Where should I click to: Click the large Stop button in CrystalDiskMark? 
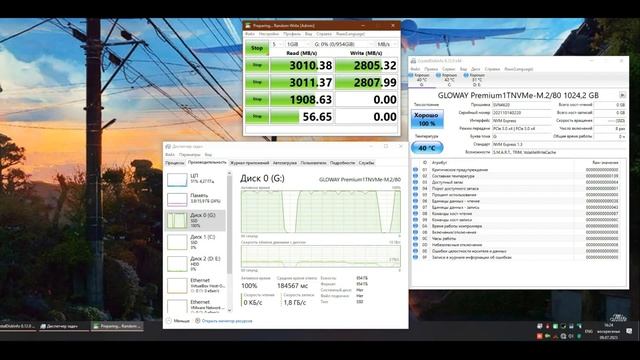coord(257,48)
